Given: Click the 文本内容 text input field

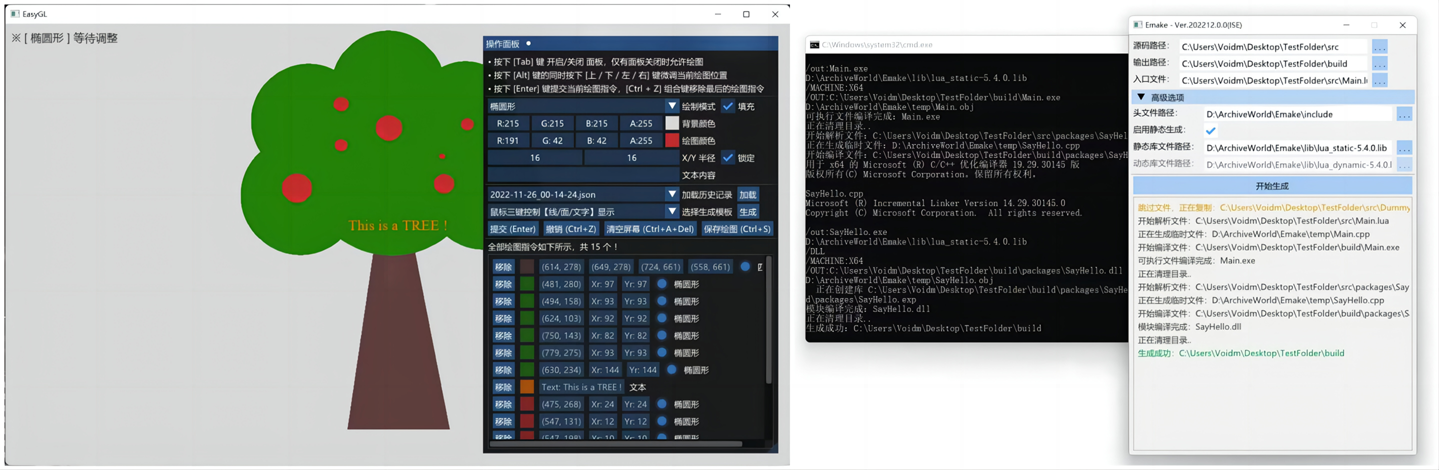Looking at the screenshot, I should tap(583, 175).
